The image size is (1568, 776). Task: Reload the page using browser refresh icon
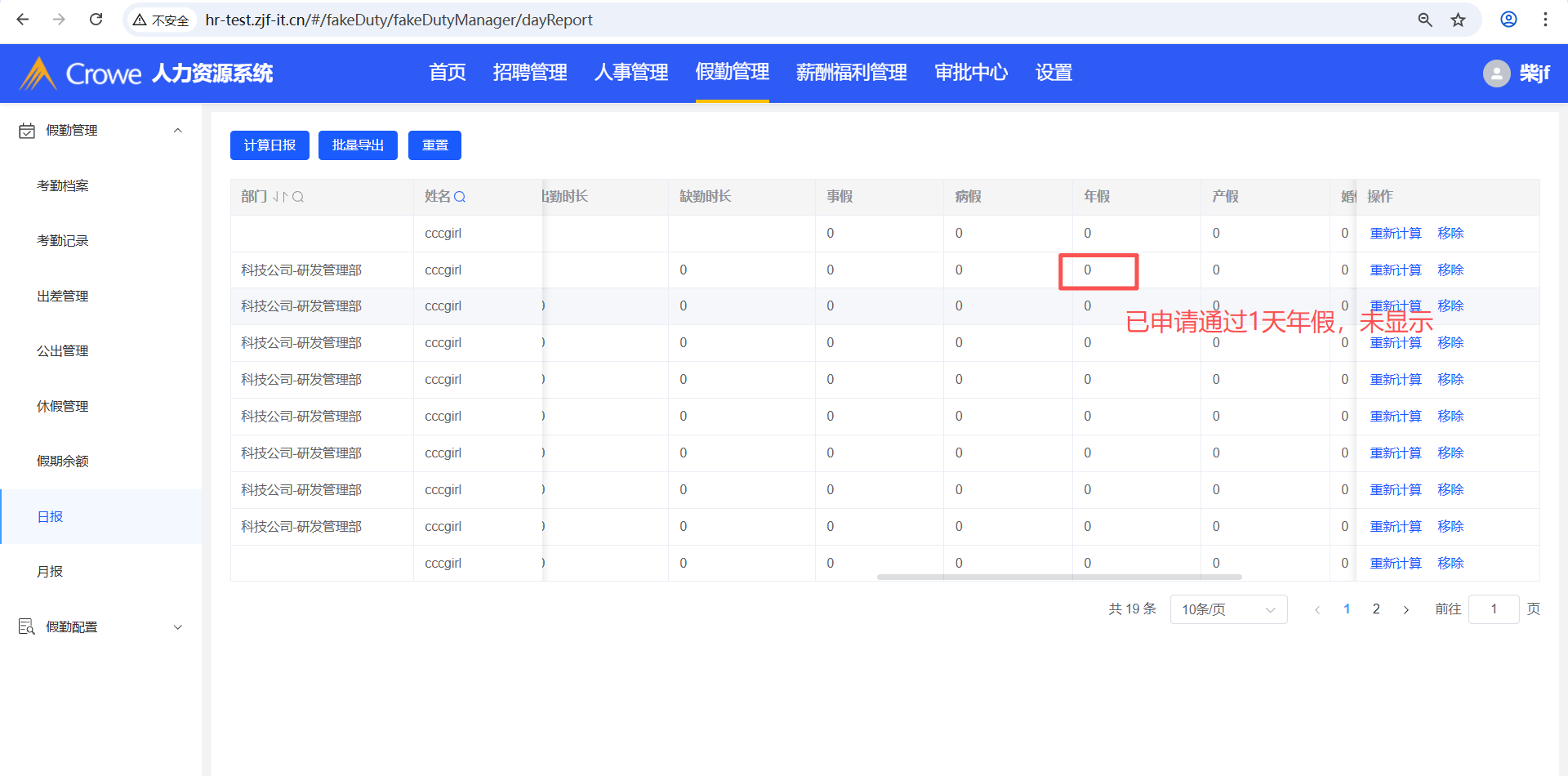(96, 20)
